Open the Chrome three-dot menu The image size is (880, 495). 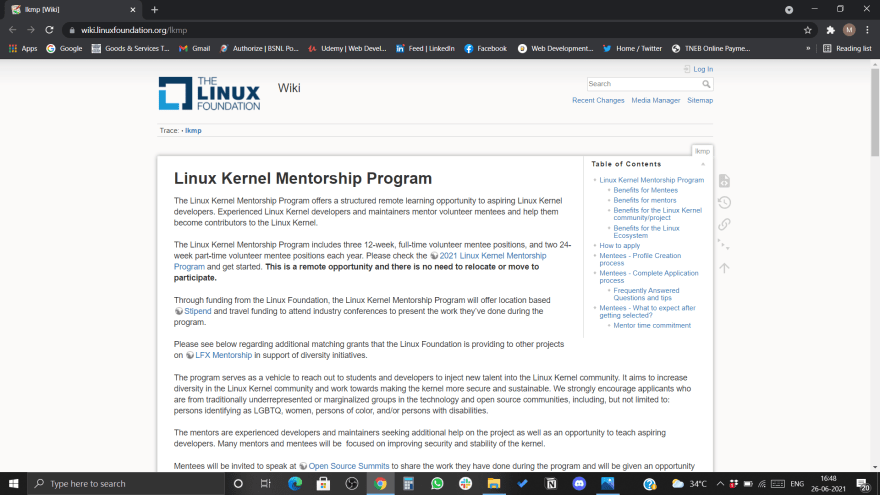coord(867,30)
